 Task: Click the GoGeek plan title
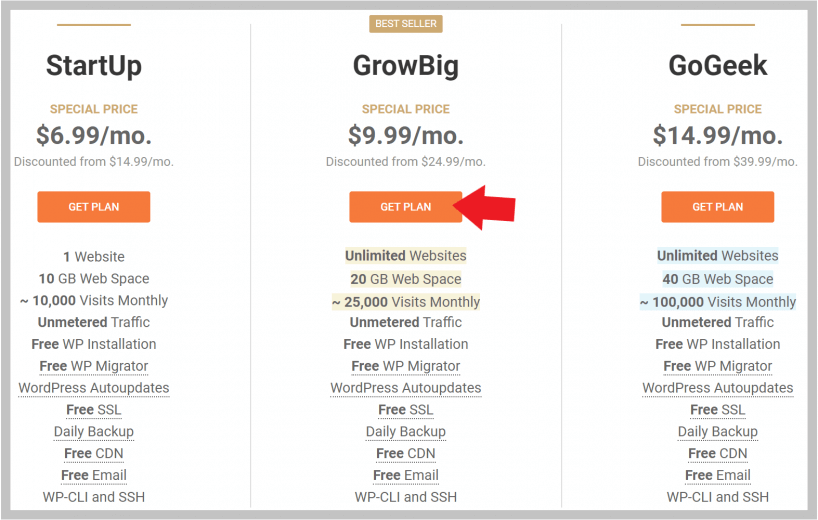pyautogui.click(x=717, y=67)
